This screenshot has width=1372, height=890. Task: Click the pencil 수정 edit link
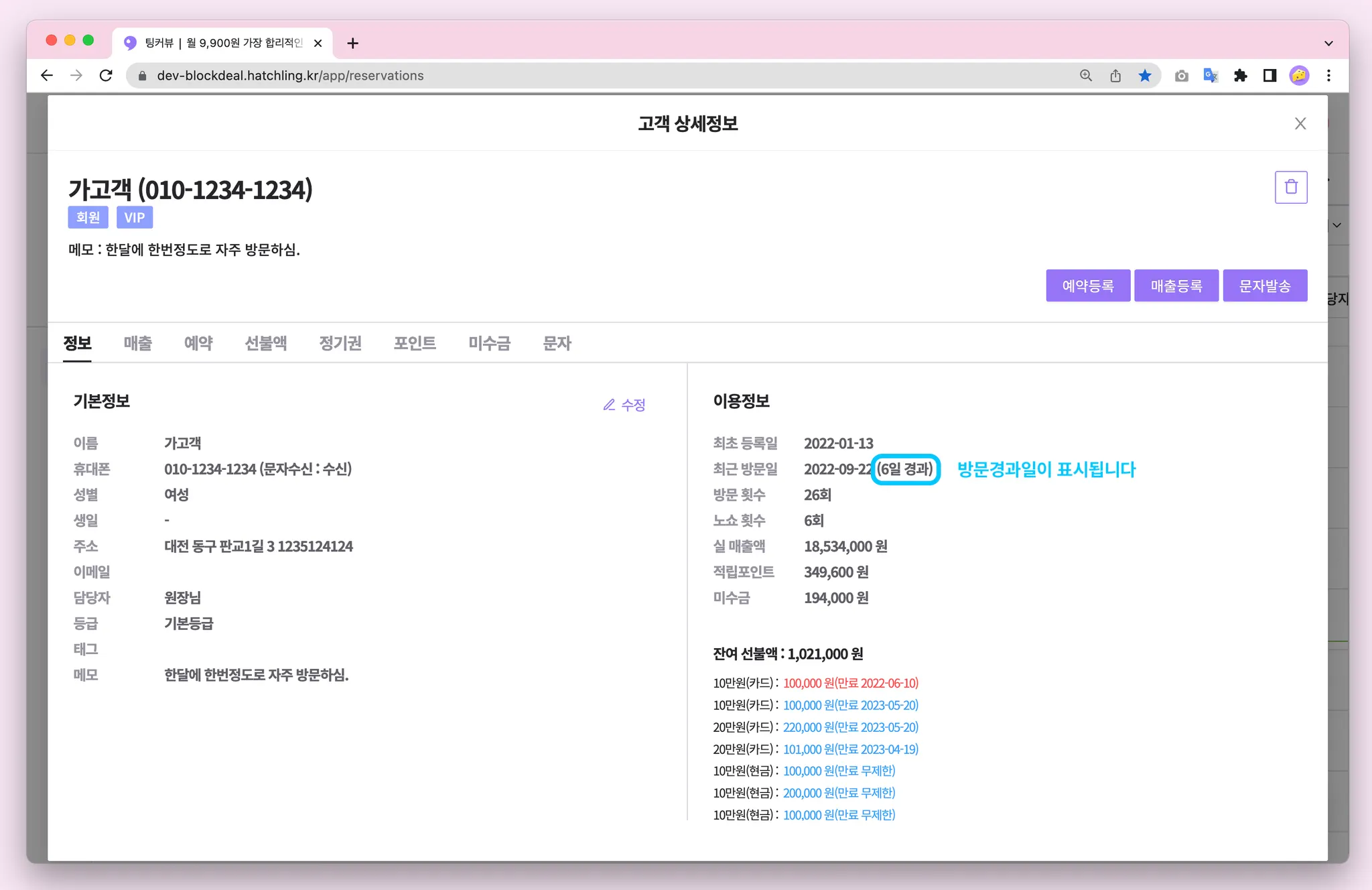624,405
